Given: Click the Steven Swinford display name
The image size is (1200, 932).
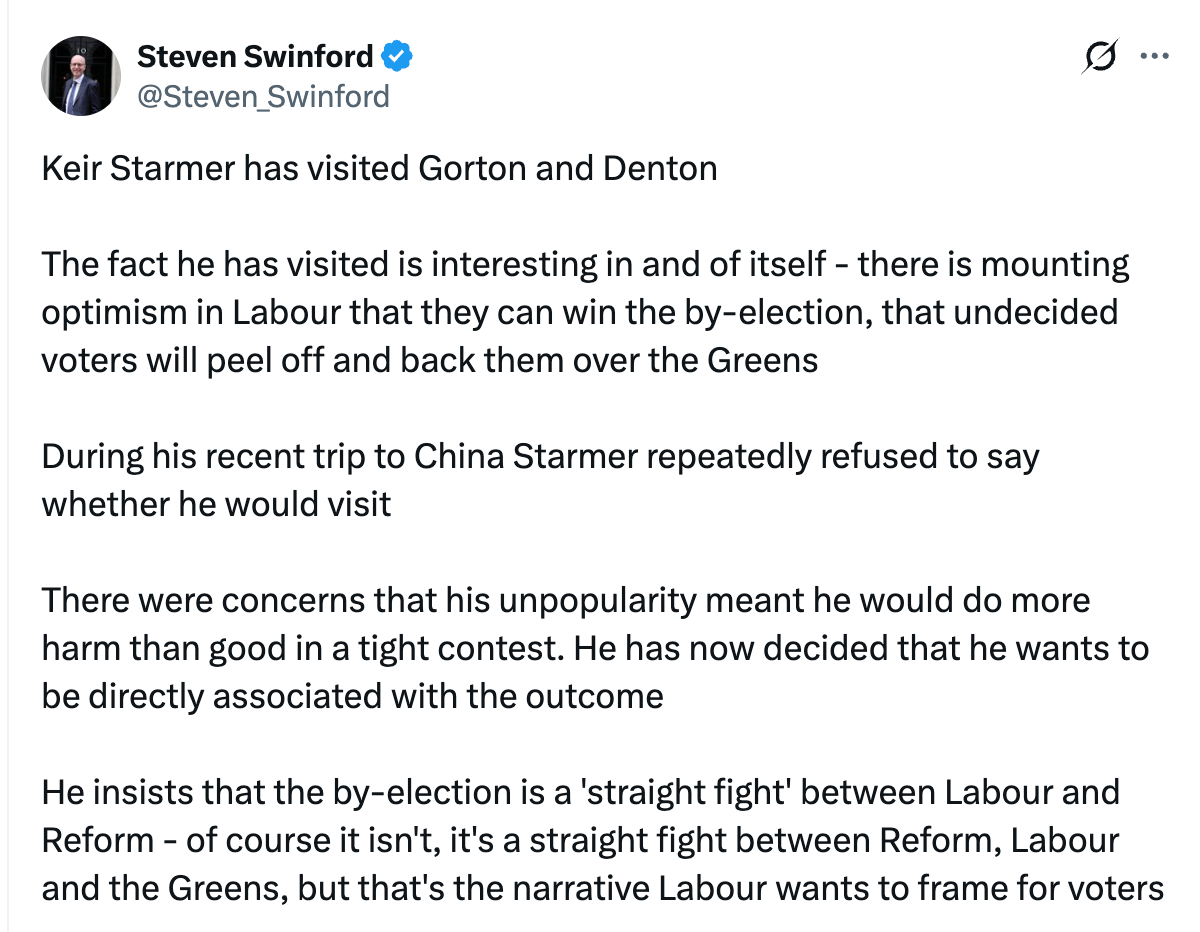Looking at the screenshot, I should [254, 58].
